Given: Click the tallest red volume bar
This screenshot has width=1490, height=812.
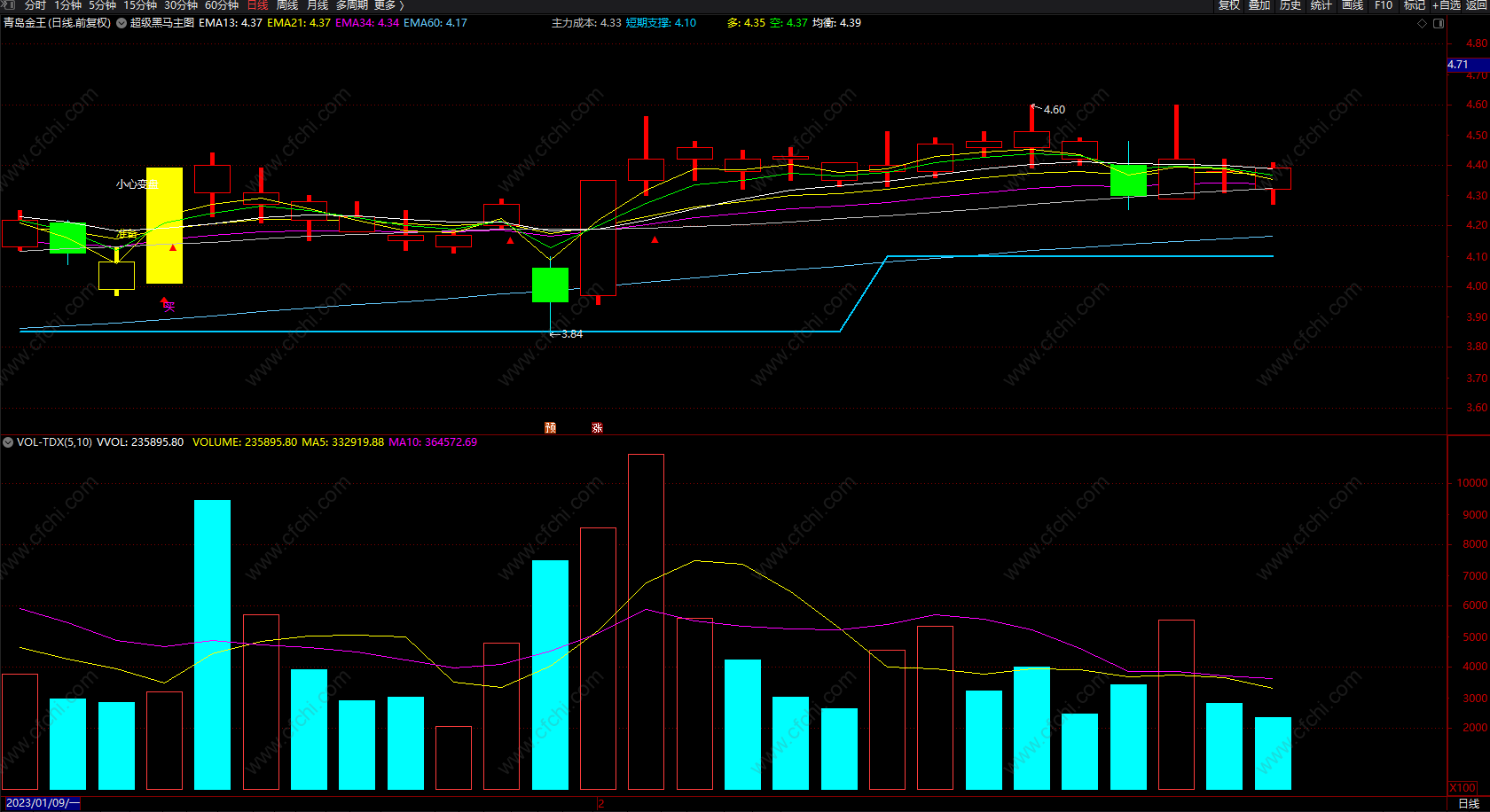Looking at the screenshot, I should [x=646, y=621].
